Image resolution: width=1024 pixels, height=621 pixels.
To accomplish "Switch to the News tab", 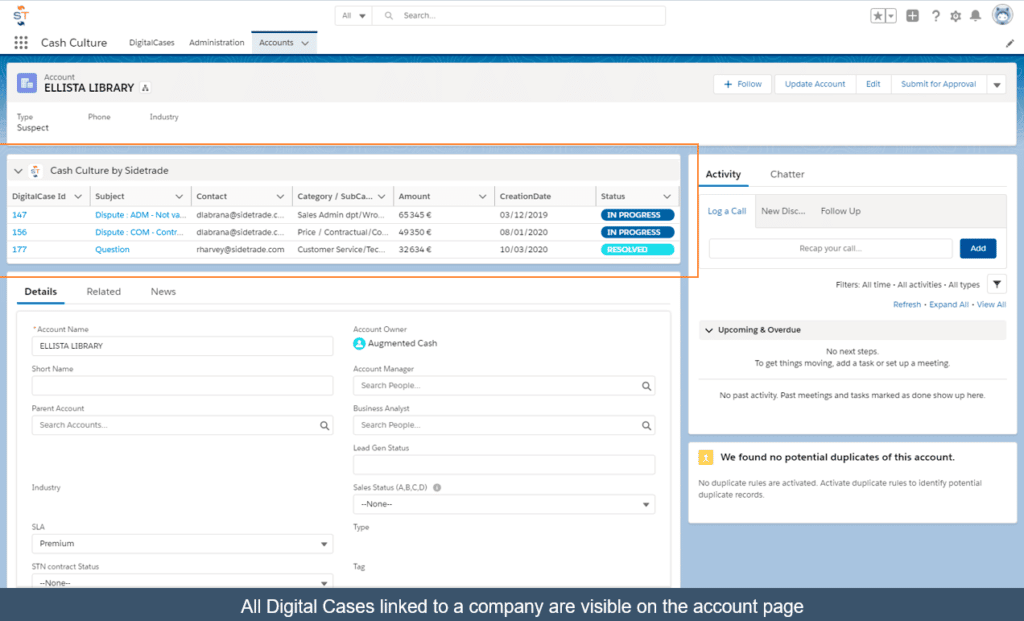I will click(163, 292).
